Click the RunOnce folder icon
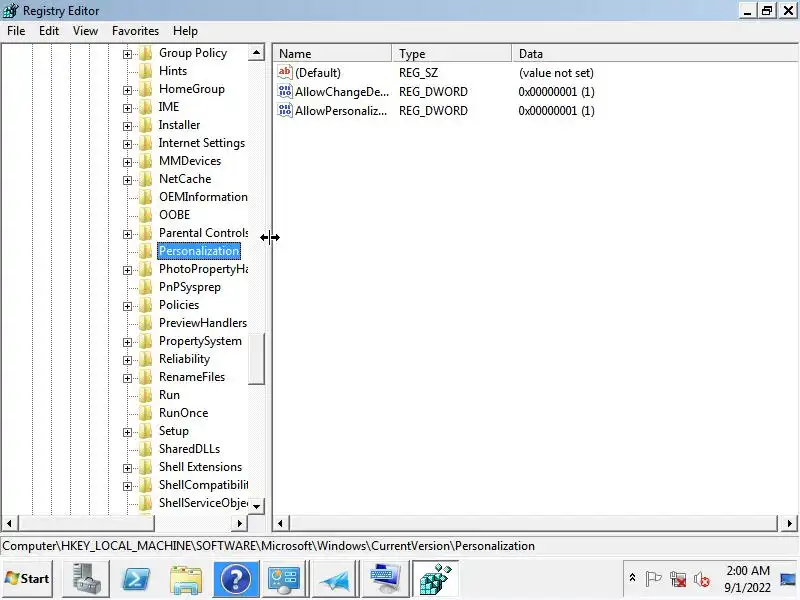The image size is (800, 600). click(x=146, y=413)
